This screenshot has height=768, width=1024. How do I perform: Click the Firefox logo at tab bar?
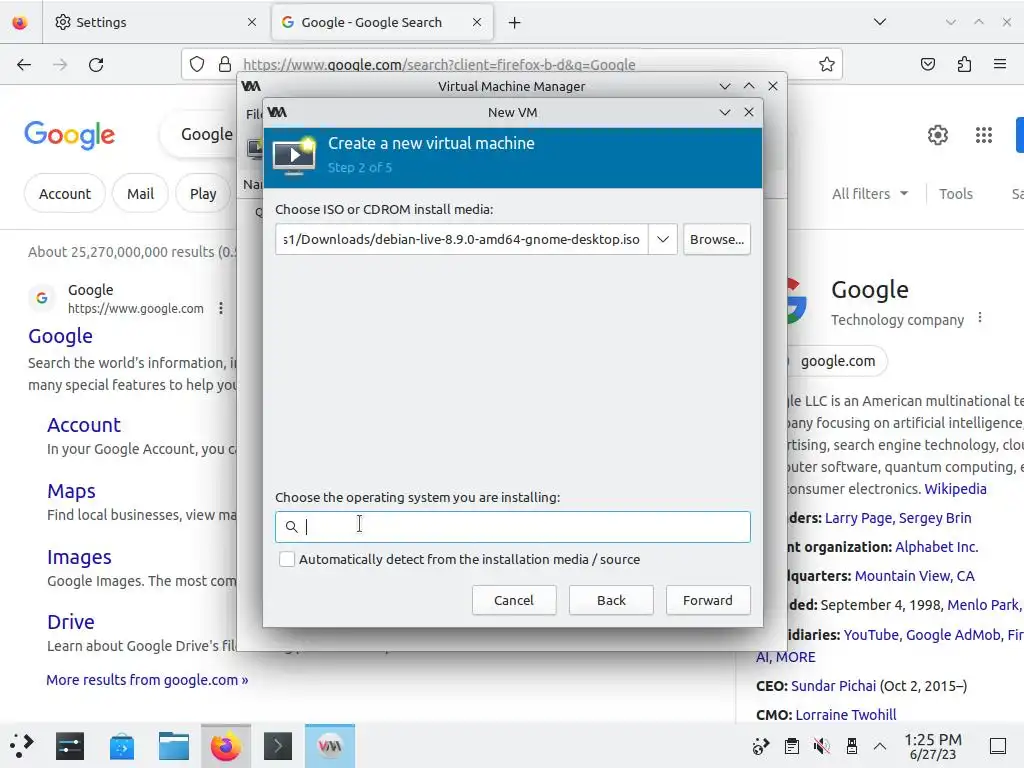click(x=20, y=22)
